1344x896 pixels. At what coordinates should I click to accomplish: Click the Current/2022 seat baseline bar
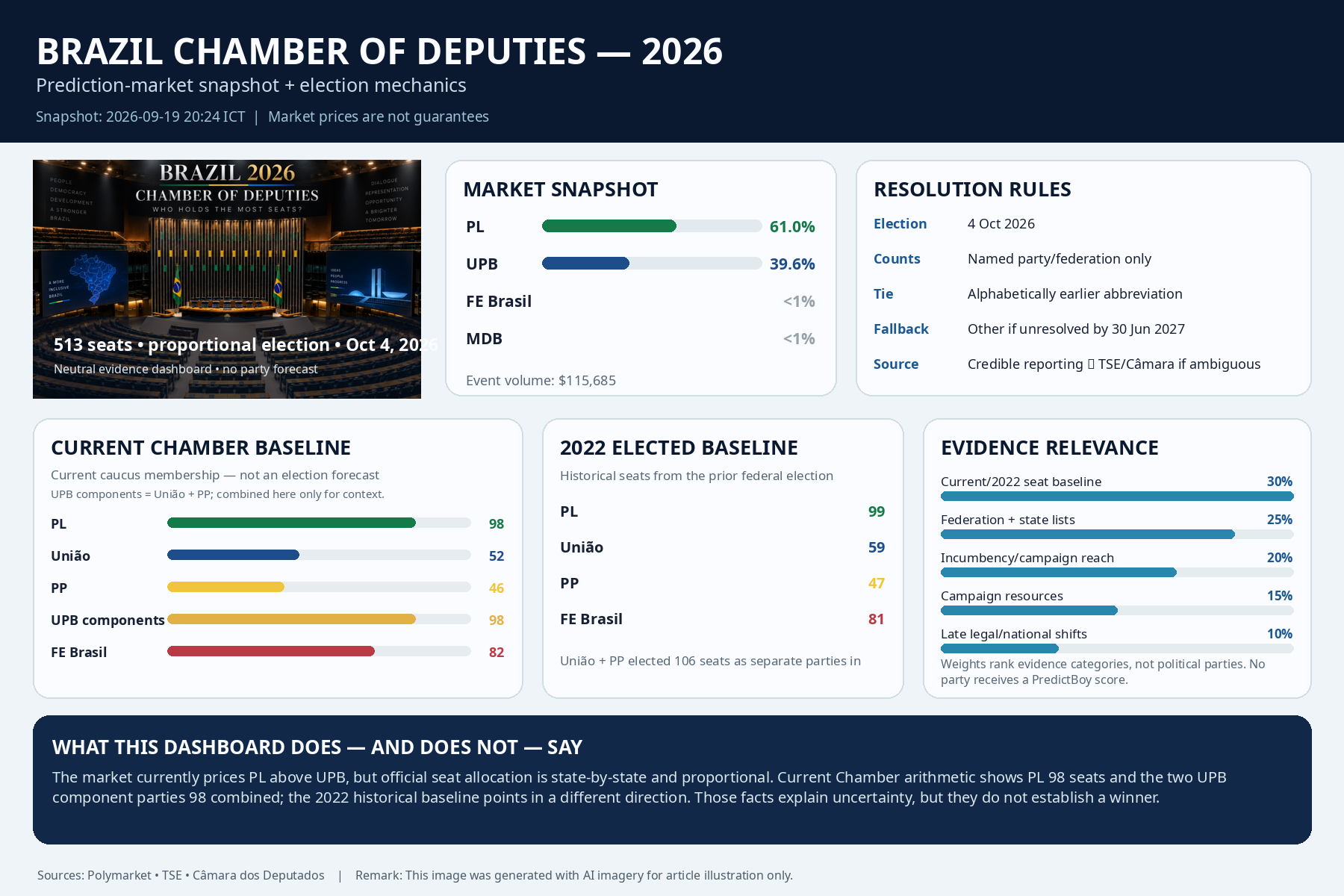coord(1117,497)
